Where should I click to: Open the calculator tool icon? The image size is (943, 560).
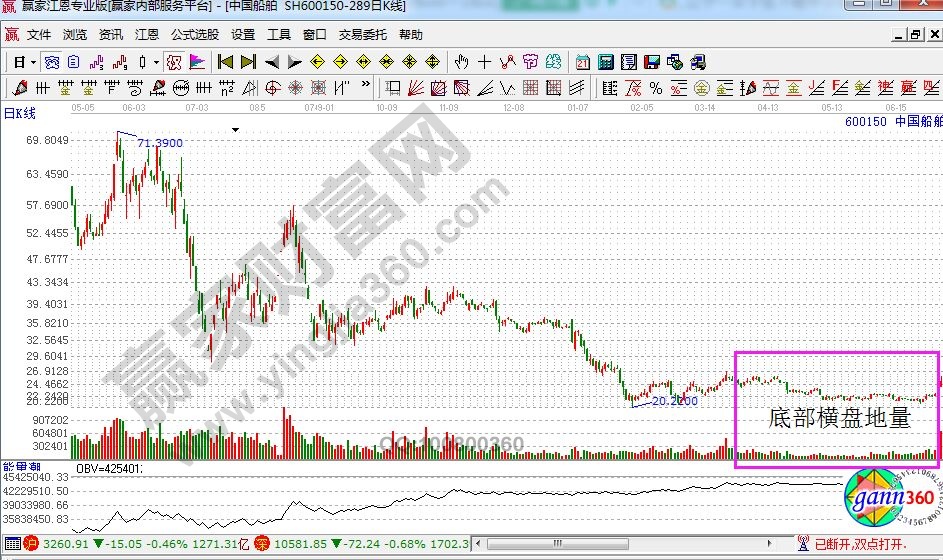click(x=606, y=62)
